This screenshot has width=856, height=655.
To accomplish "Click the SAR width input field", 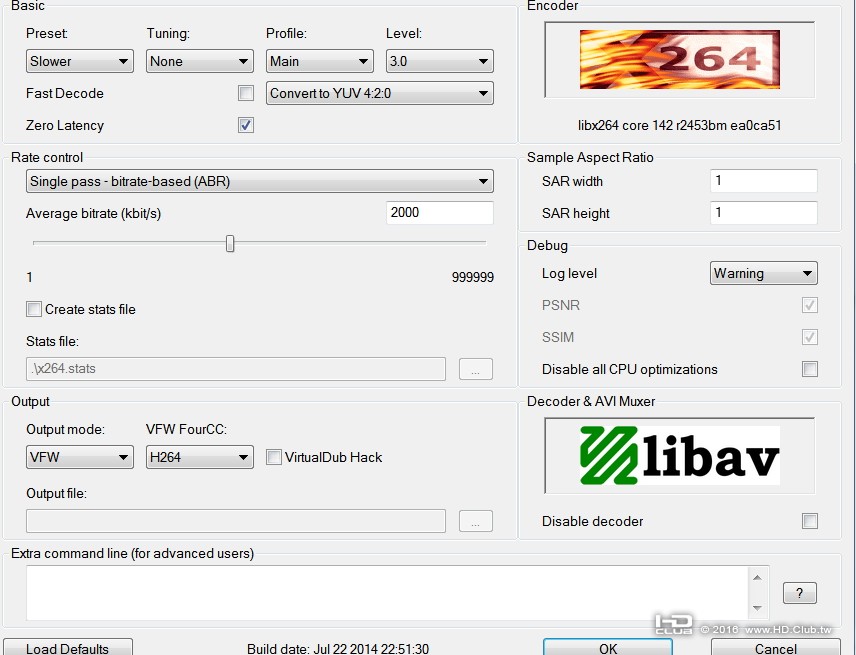I will click(764, 181).
